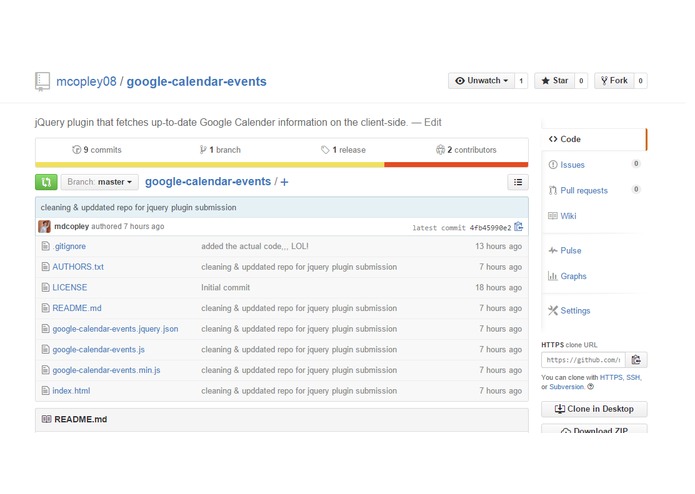Open google-calendar-events.min.js file
The image size is (695, 494).
106,370
